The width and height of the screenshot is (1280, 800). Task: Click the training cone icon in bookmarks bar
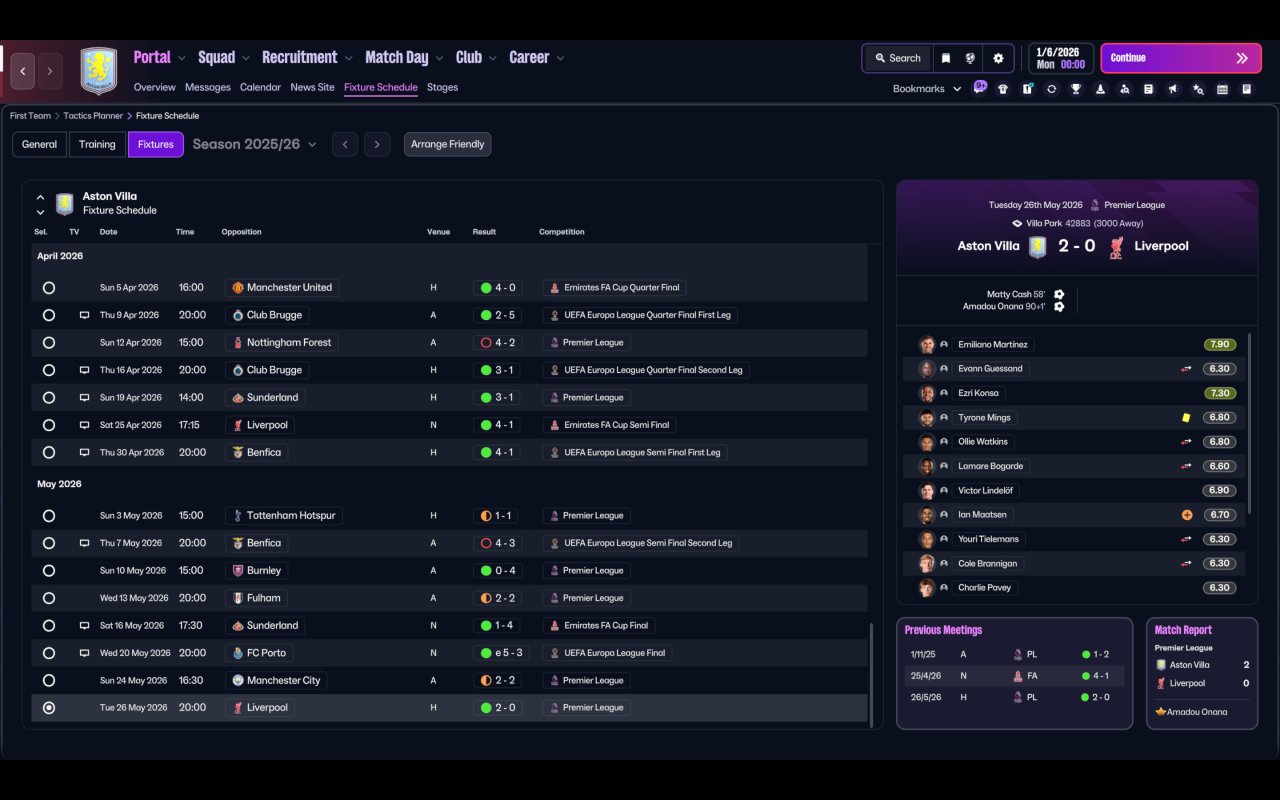point(1100,89)
